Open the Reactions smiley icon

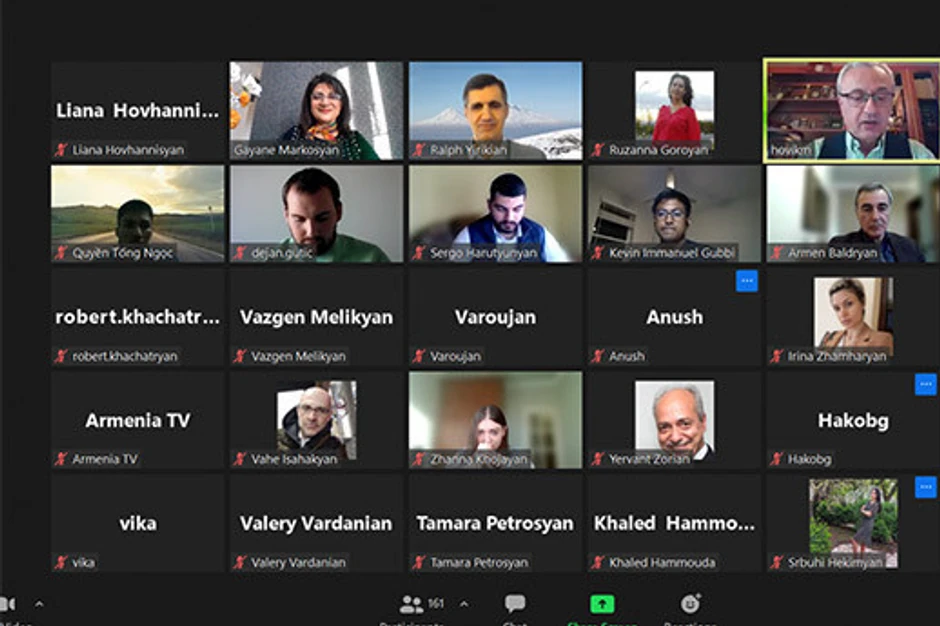691,603
